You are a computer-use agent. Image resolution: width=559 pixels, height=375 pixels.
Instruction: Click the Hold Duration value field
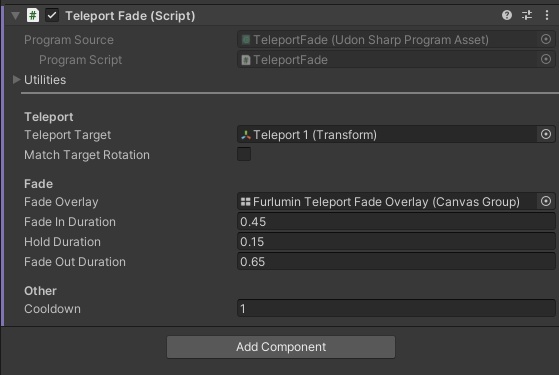[396, 241]
